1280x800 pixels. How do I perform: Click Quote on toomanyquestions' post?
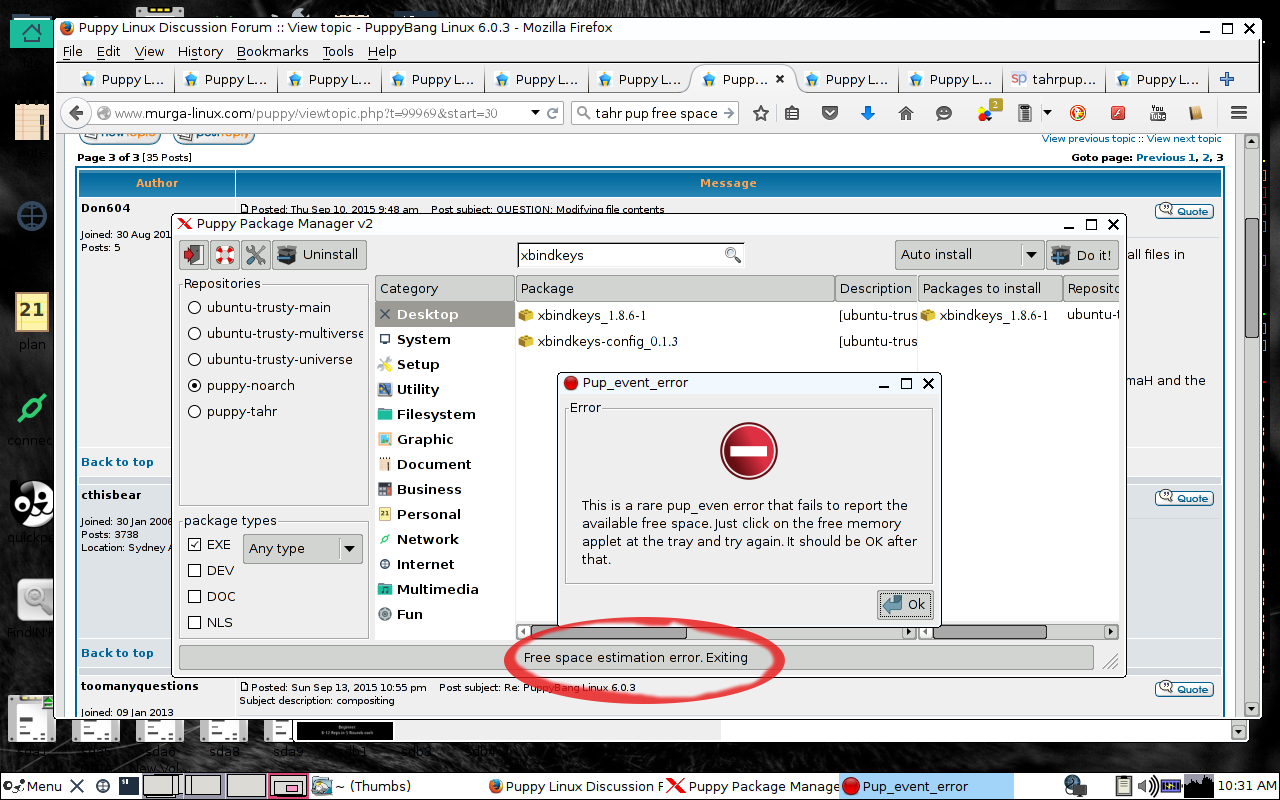(1185, 689)
